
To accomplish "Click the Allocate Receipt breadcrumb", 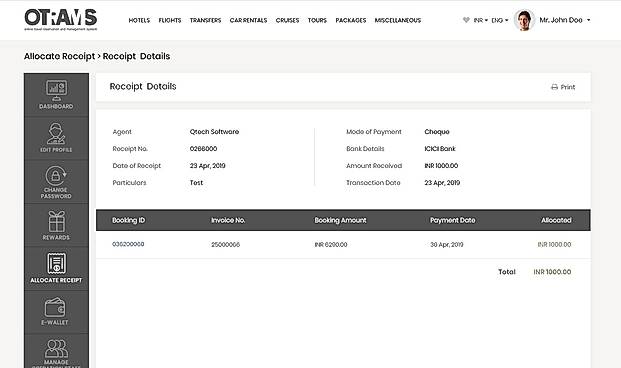I will tap(59, 56).
